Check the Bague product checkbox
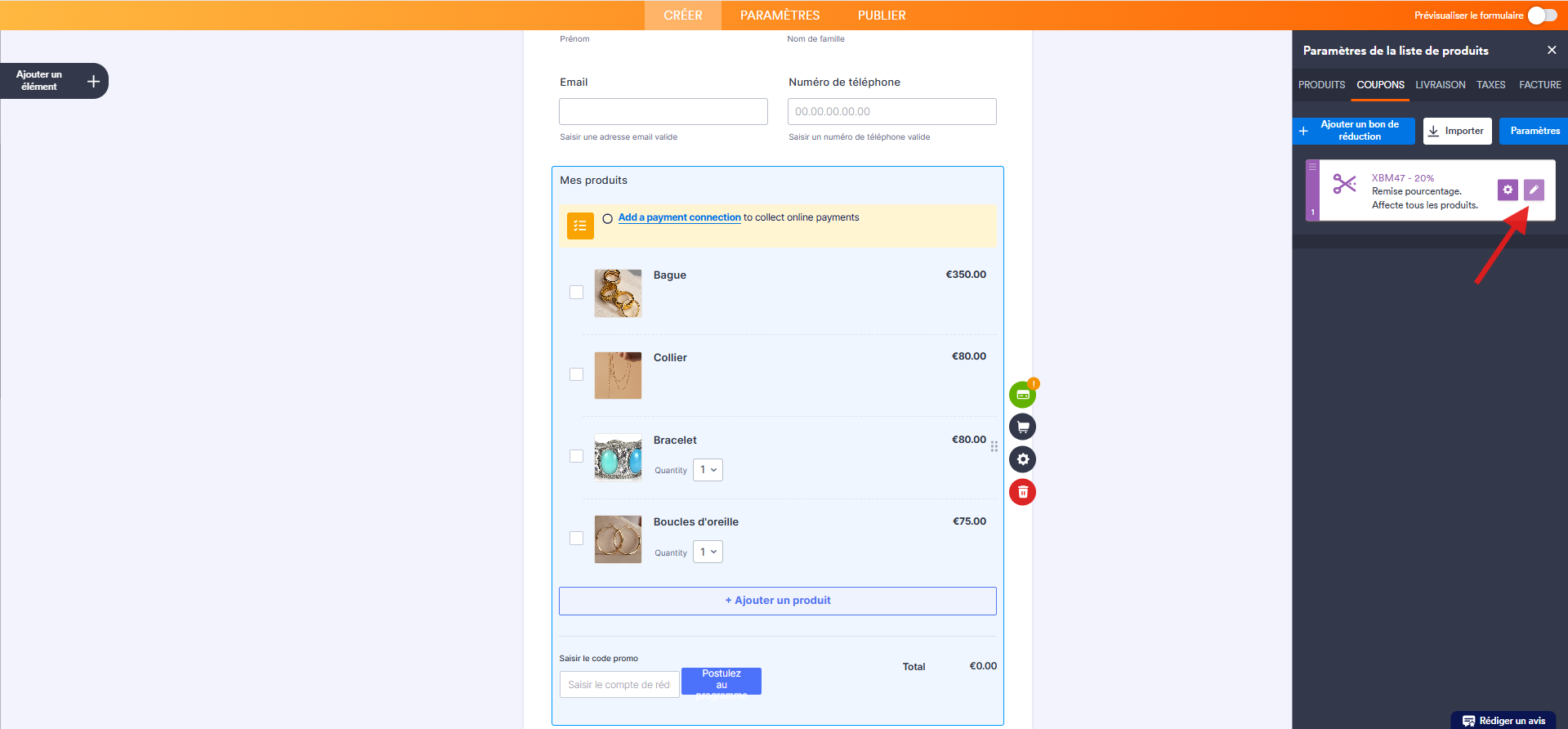The width and height of the screenshot is (1568, 729). 576,292
